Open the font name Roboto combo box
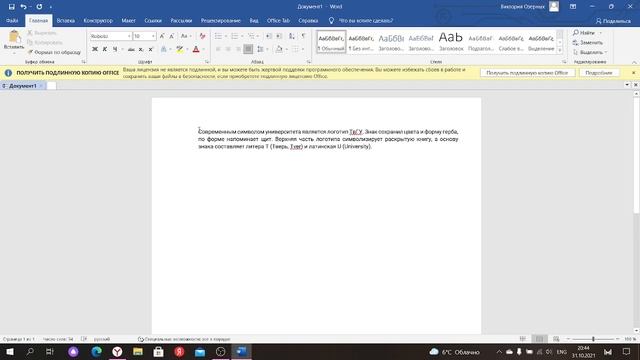 [x=110, y=36]
